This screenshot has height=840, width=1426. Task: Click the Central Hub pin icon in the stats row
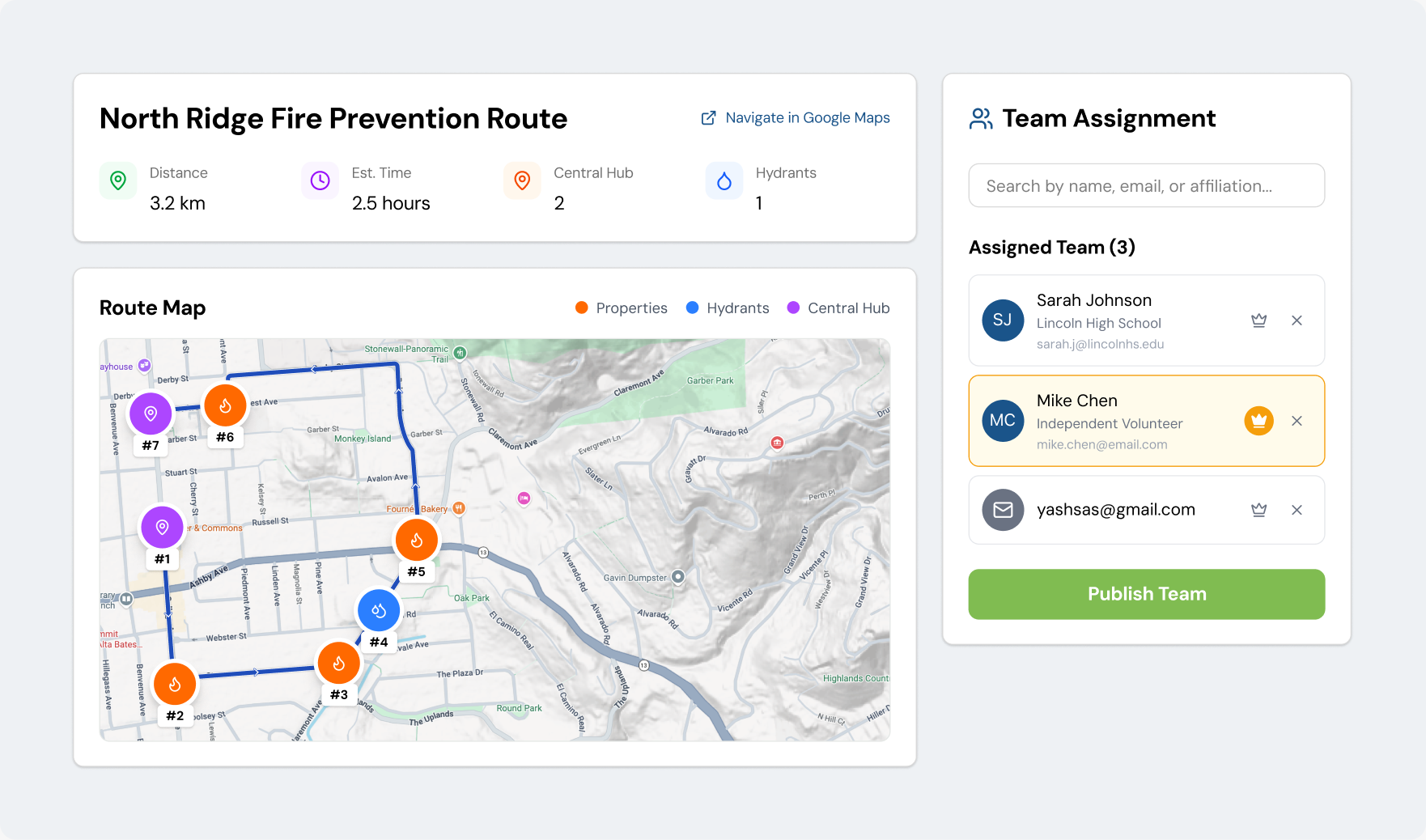pyautogui.click(x=522, y=180)
